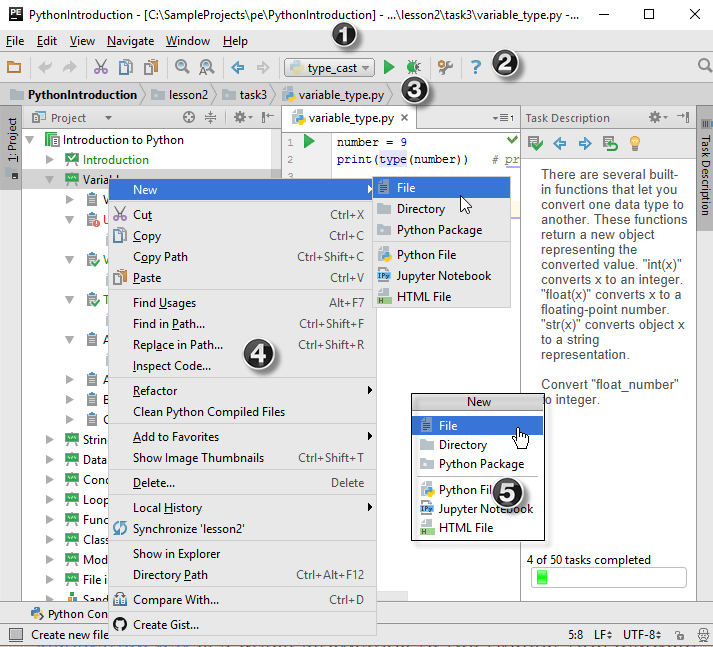713x647 pixels.
Task: Click the Redo arrow icon
Action: 69,68
